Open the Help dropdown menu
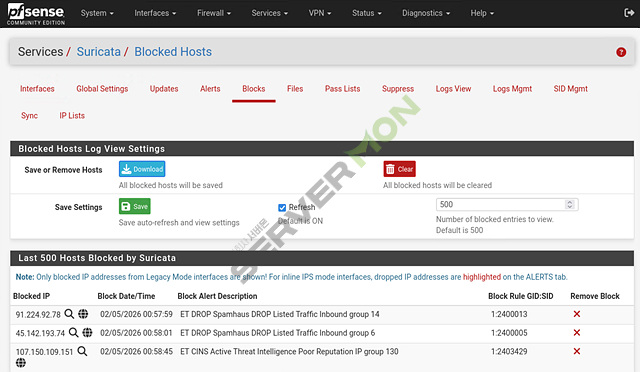640x372 pixels. [482, 13]
